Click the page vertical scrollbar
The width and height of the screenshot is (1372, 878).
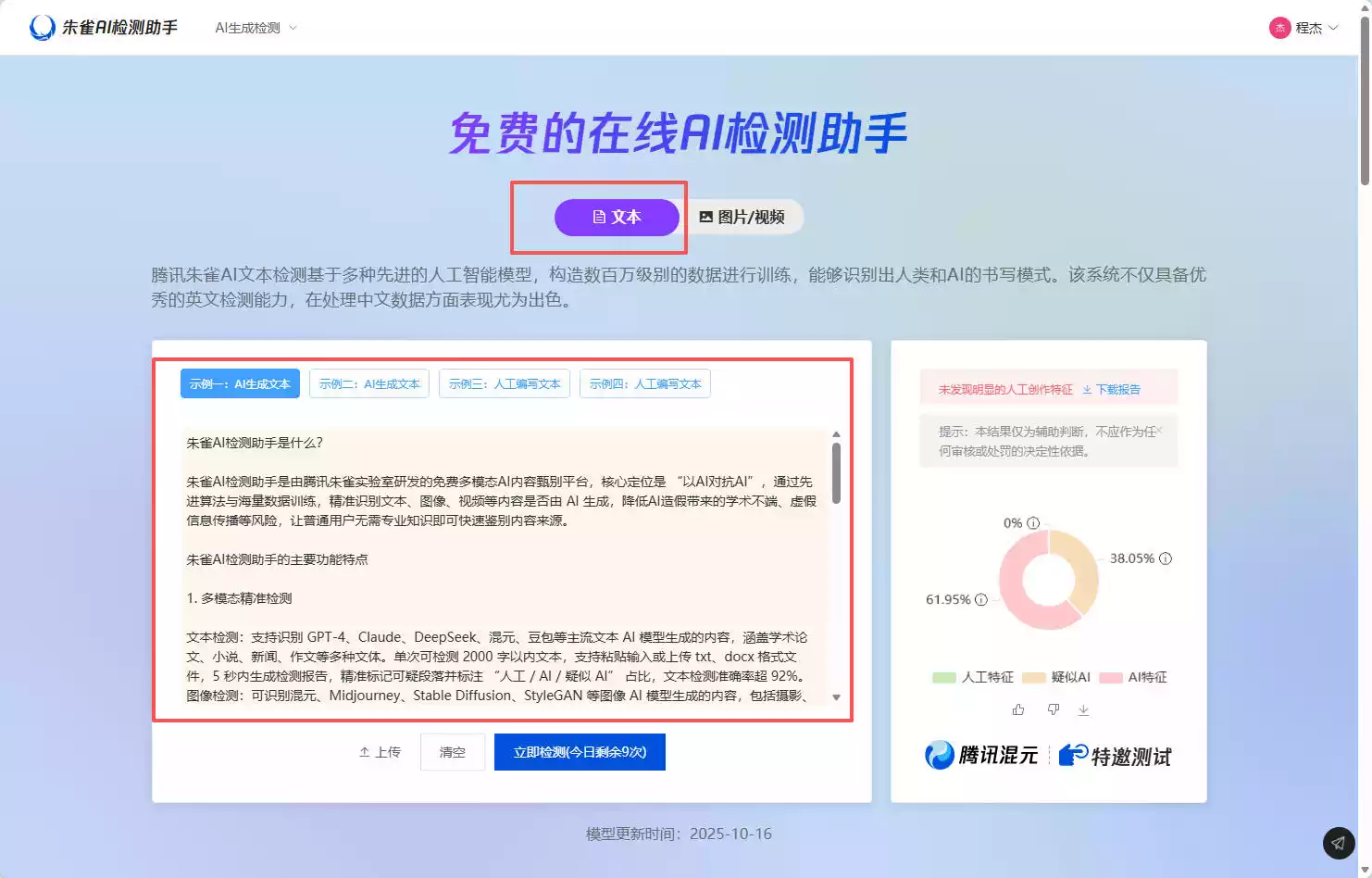pos(1365,102)
